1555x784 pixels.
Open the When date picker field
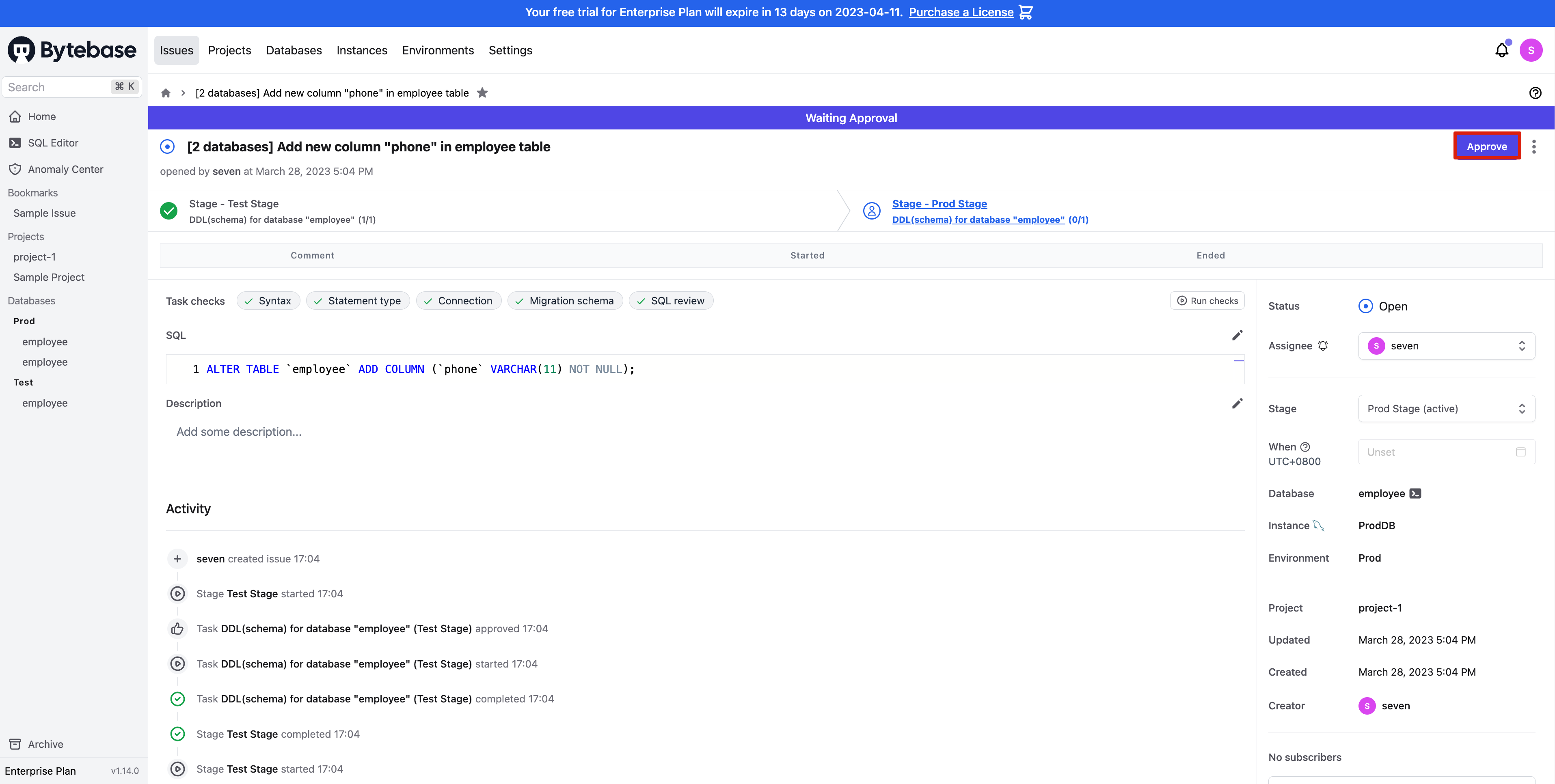[1446, 452]
